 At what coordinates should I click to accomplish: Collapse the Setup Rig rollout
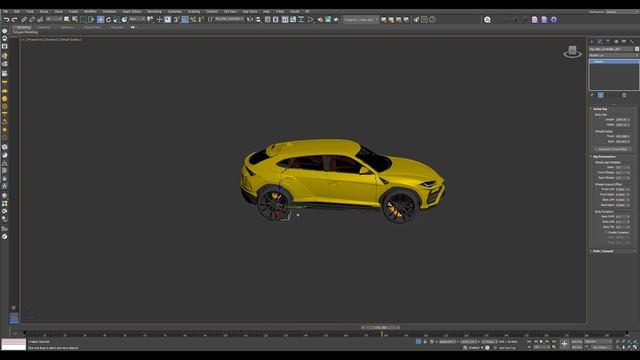click(613, 109)
